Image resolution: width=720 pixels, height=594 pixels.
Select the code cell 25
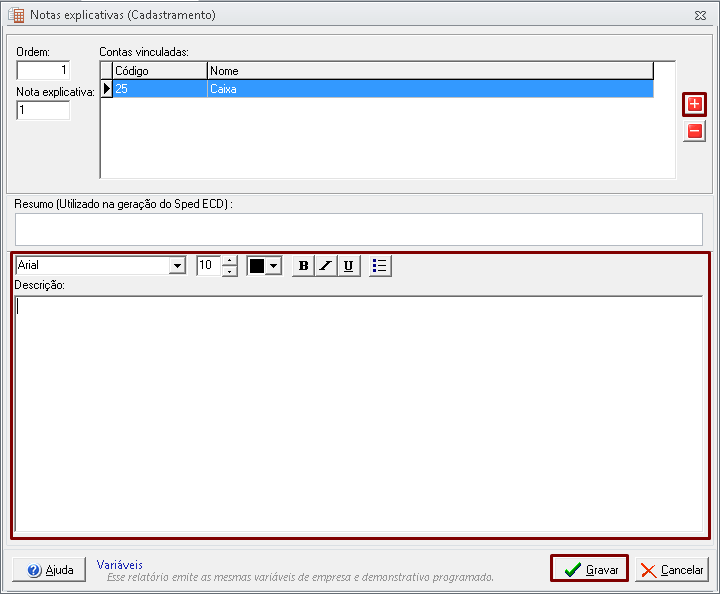click(160, 89)
